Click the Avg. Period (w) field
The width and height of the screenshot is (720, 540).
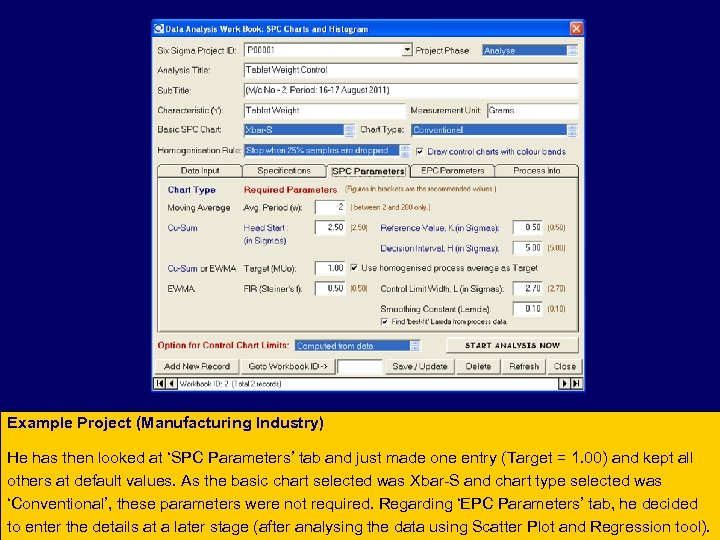tap(330, 207)
